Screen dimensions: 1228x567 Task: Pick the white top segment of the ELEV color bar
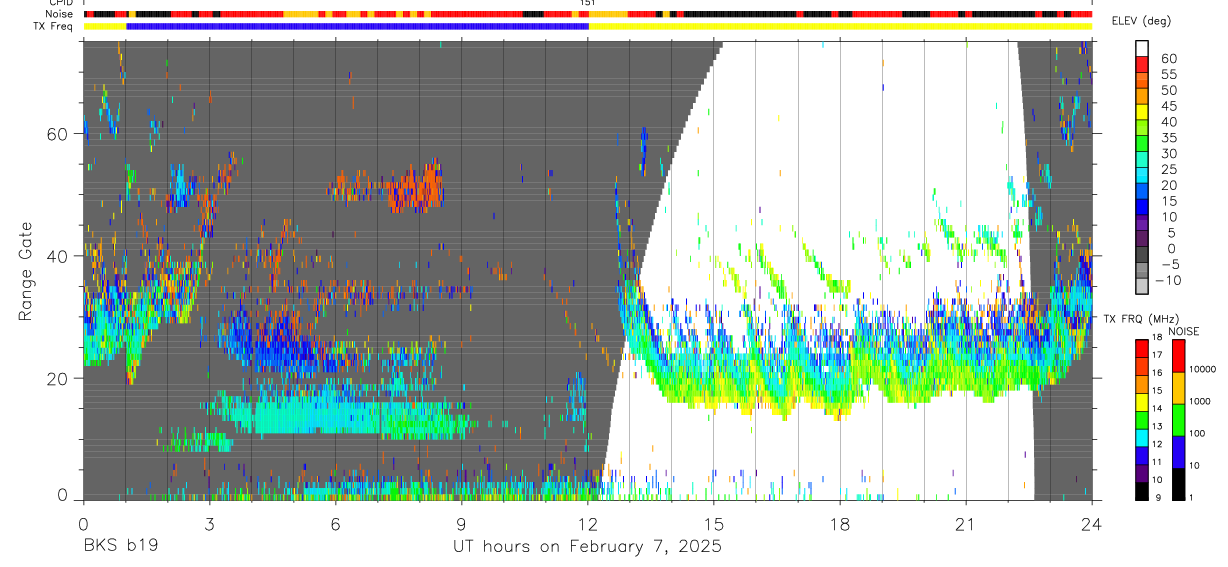(x=1143, y=48)
